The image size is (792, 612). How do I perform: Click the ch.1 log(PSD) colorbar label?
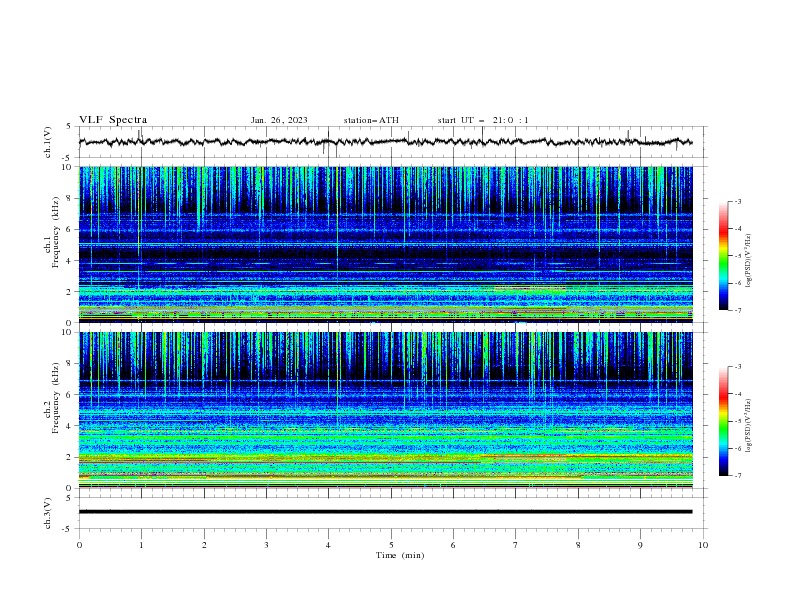pos(749,261)
